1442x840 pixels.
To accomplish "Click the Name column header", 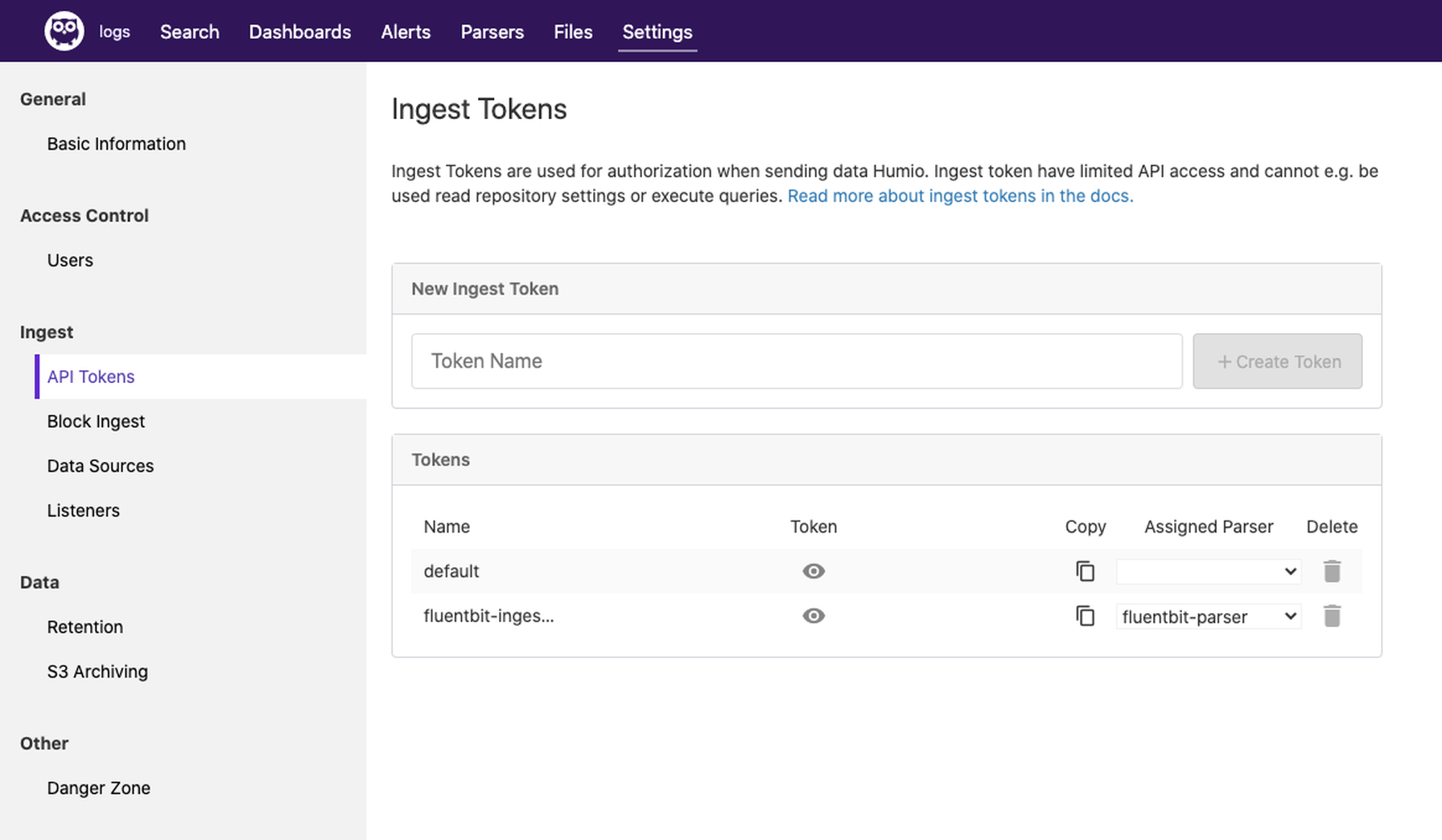I will pos(447,526).
